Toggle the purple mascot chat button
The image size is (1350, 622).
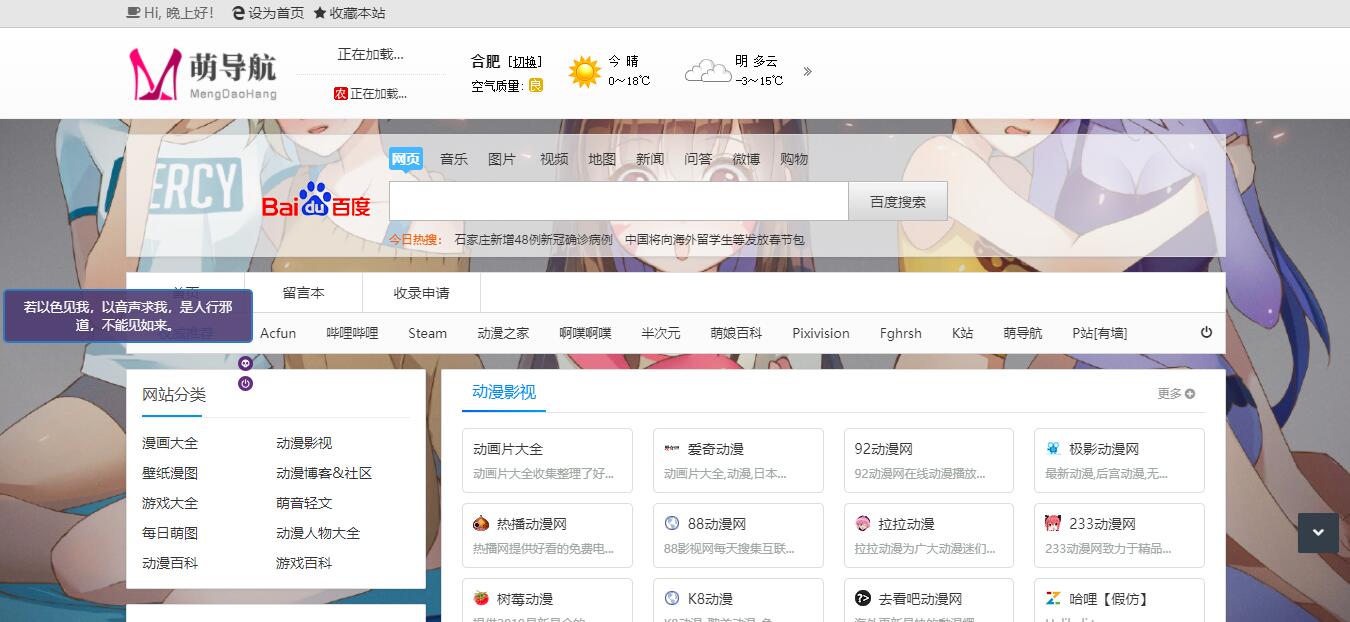pyautogui.click(x=246, y=363)
